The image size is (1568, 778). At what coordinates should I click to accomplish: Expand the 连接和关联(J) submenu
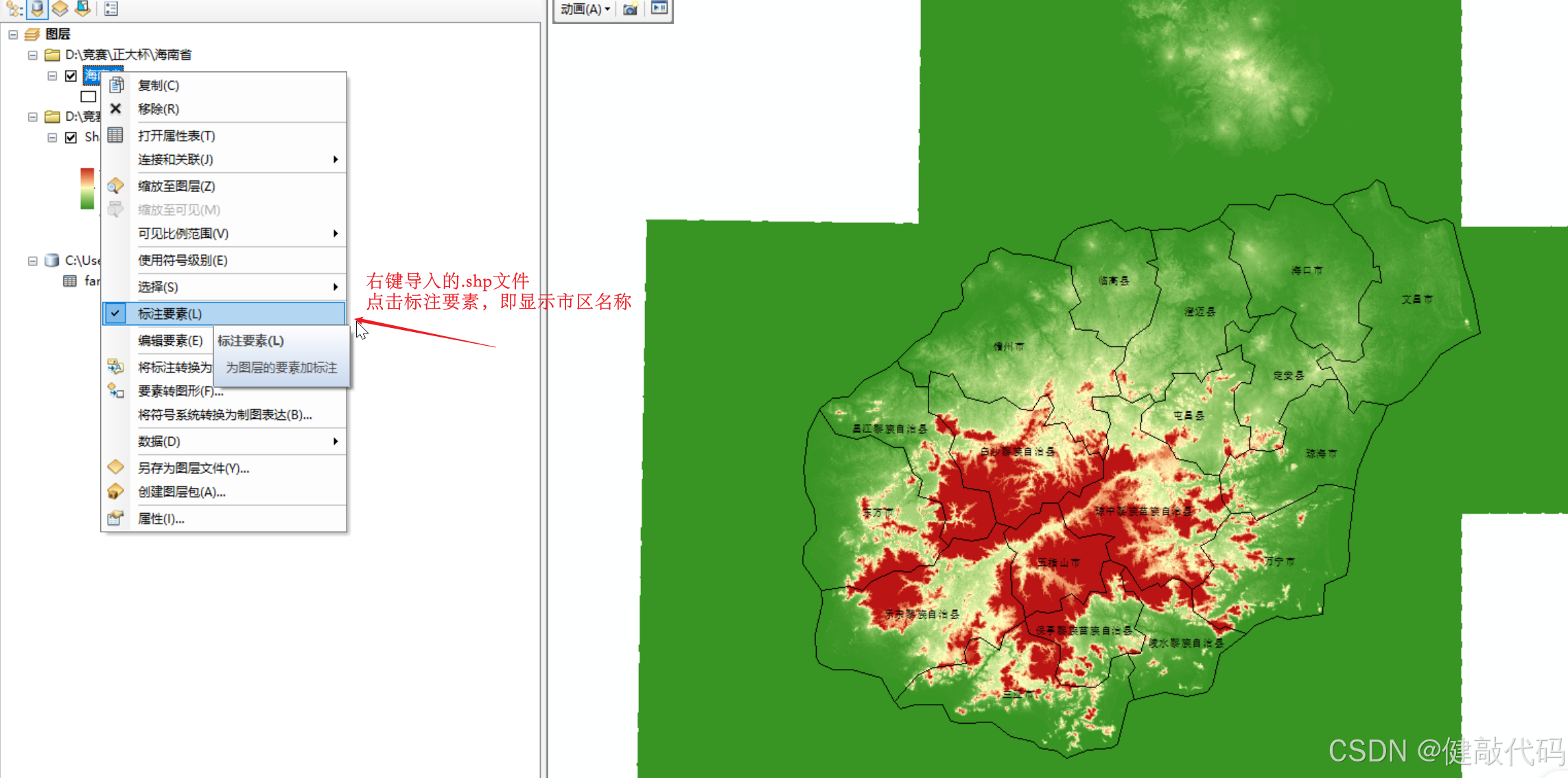237,159
